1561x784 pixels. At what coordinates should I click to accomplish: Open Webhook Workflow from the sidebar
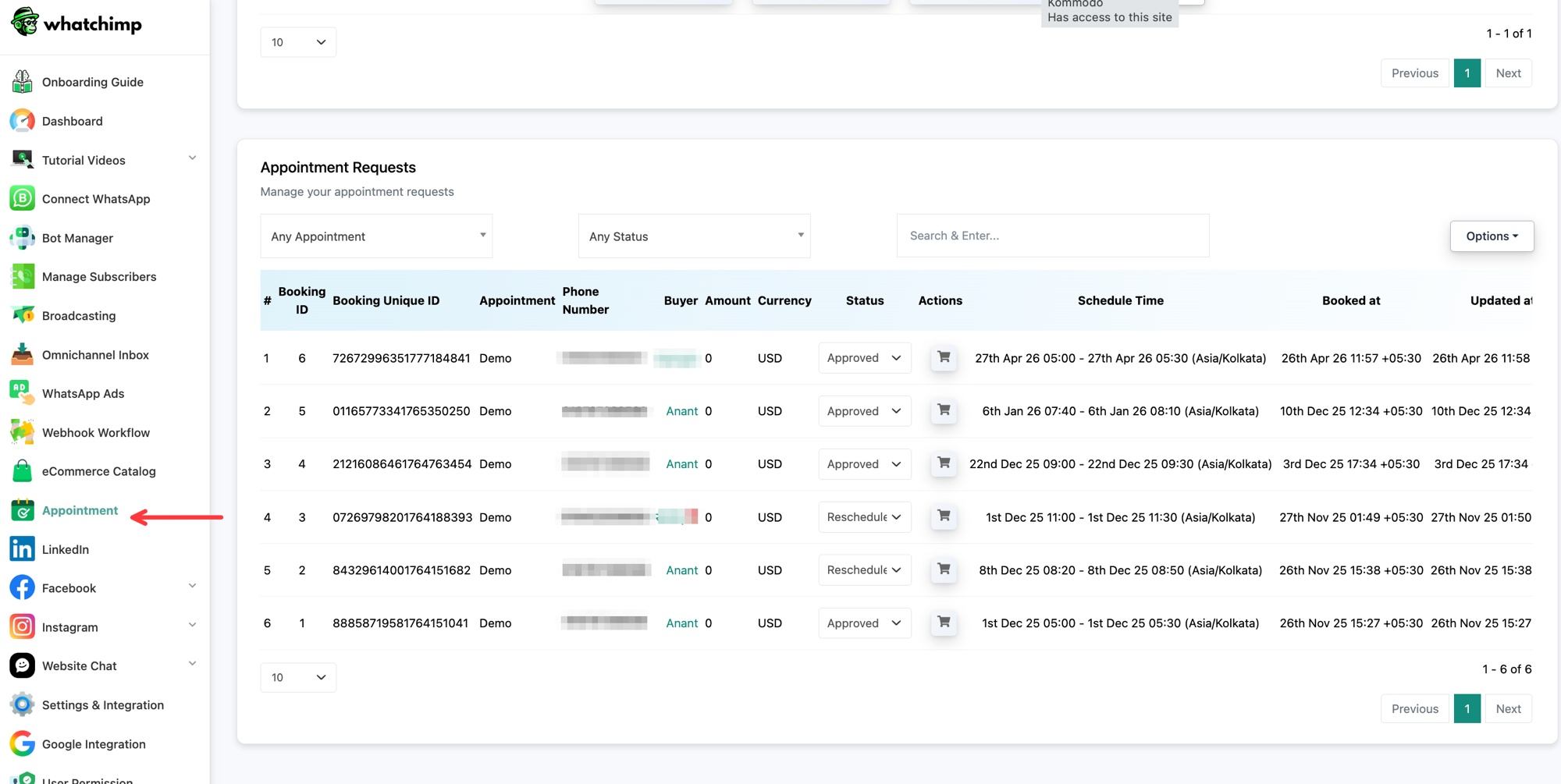[x=96, y=432]
